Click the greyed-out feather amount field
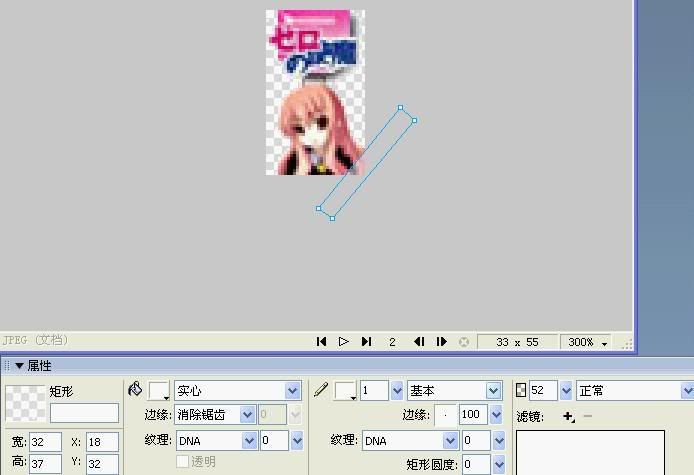Viewport: 694px width, 475px height. (272, 415)
